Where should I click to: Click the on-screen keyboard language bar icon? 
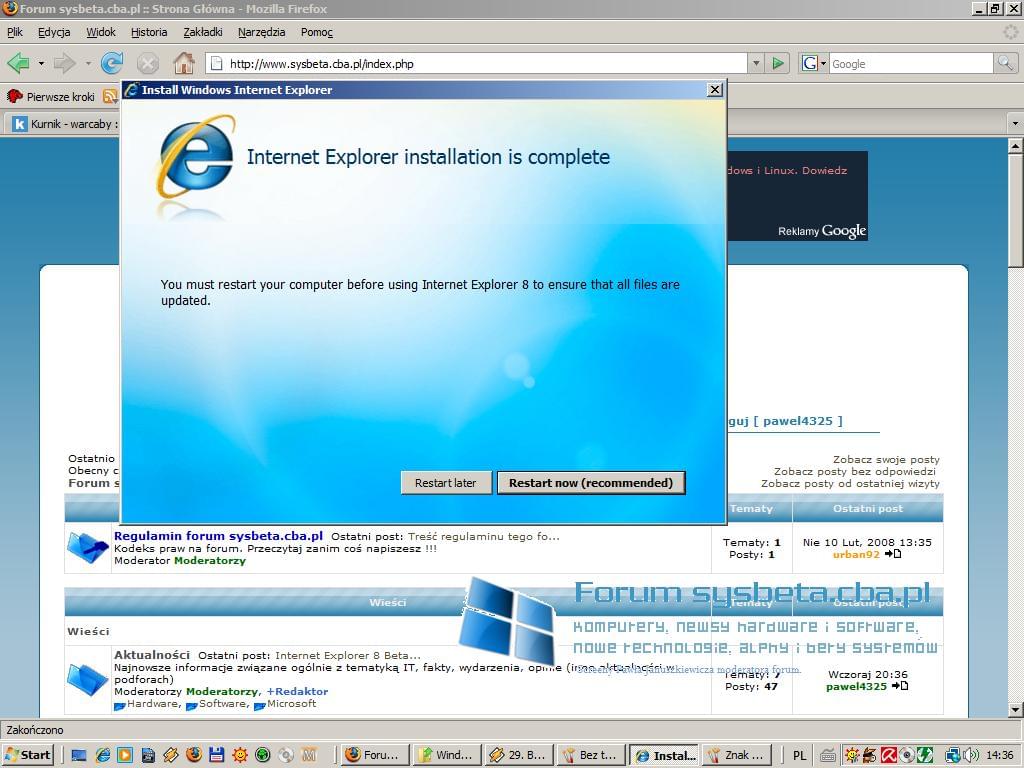827,756
